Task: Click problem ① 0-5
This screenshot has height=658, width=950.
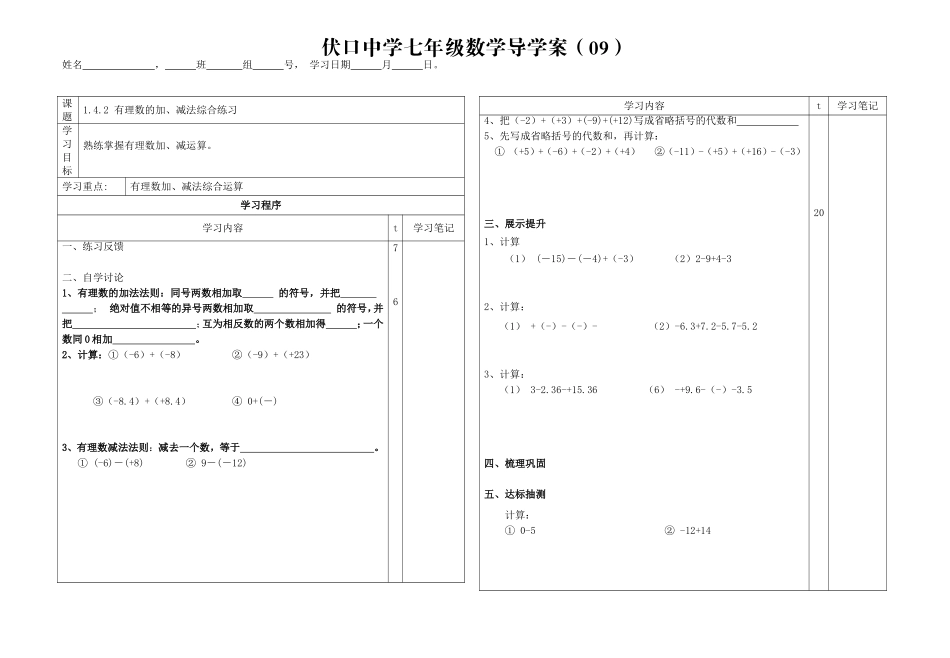Action: click(520, 531)
